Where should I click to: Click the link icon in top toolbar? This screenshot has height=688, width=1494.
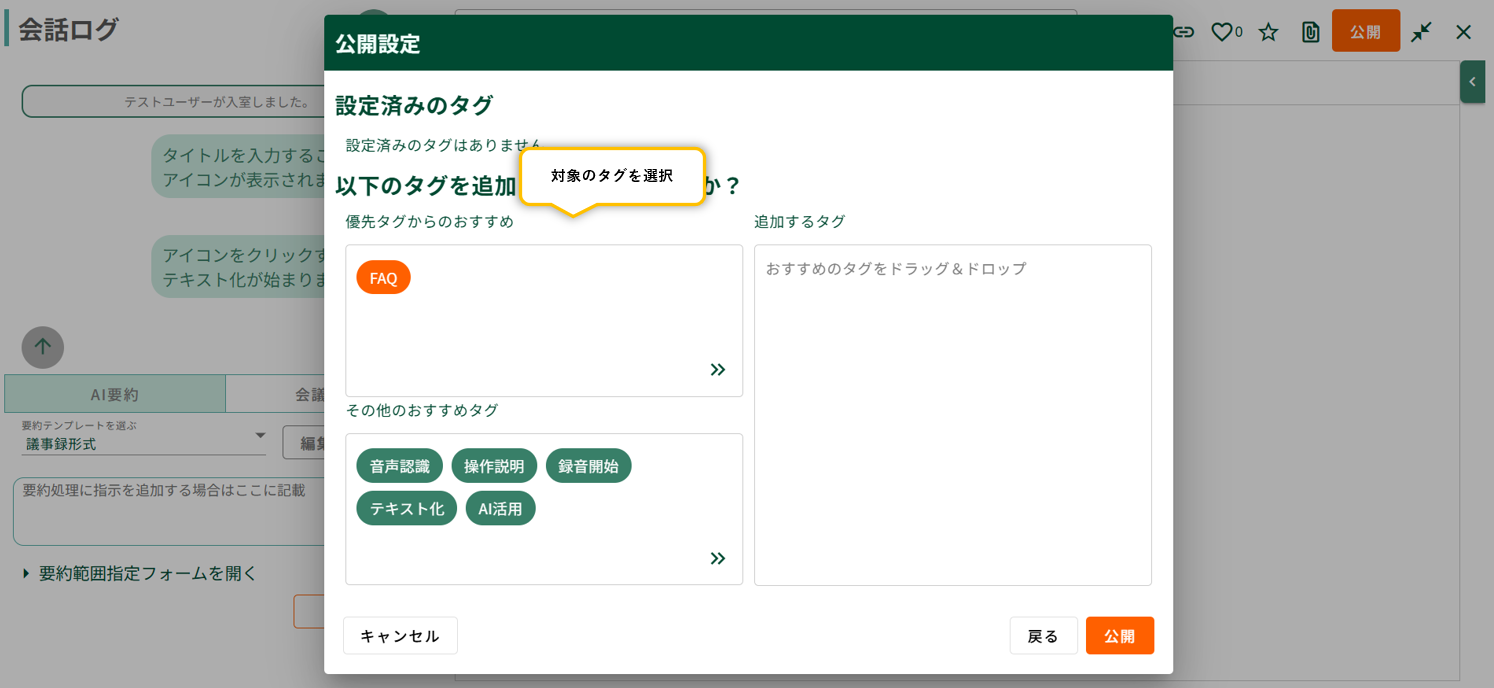coord(1183,32)
